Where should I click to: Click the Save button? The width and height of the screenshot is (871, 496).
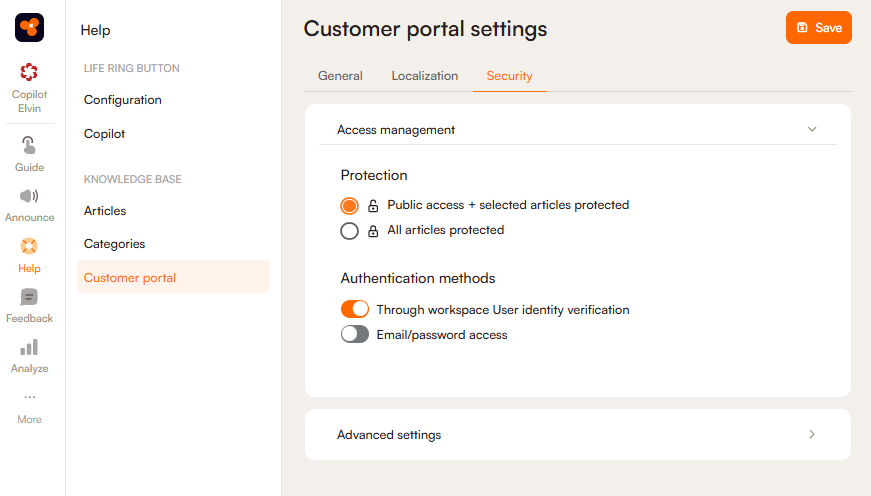point(818,28)
